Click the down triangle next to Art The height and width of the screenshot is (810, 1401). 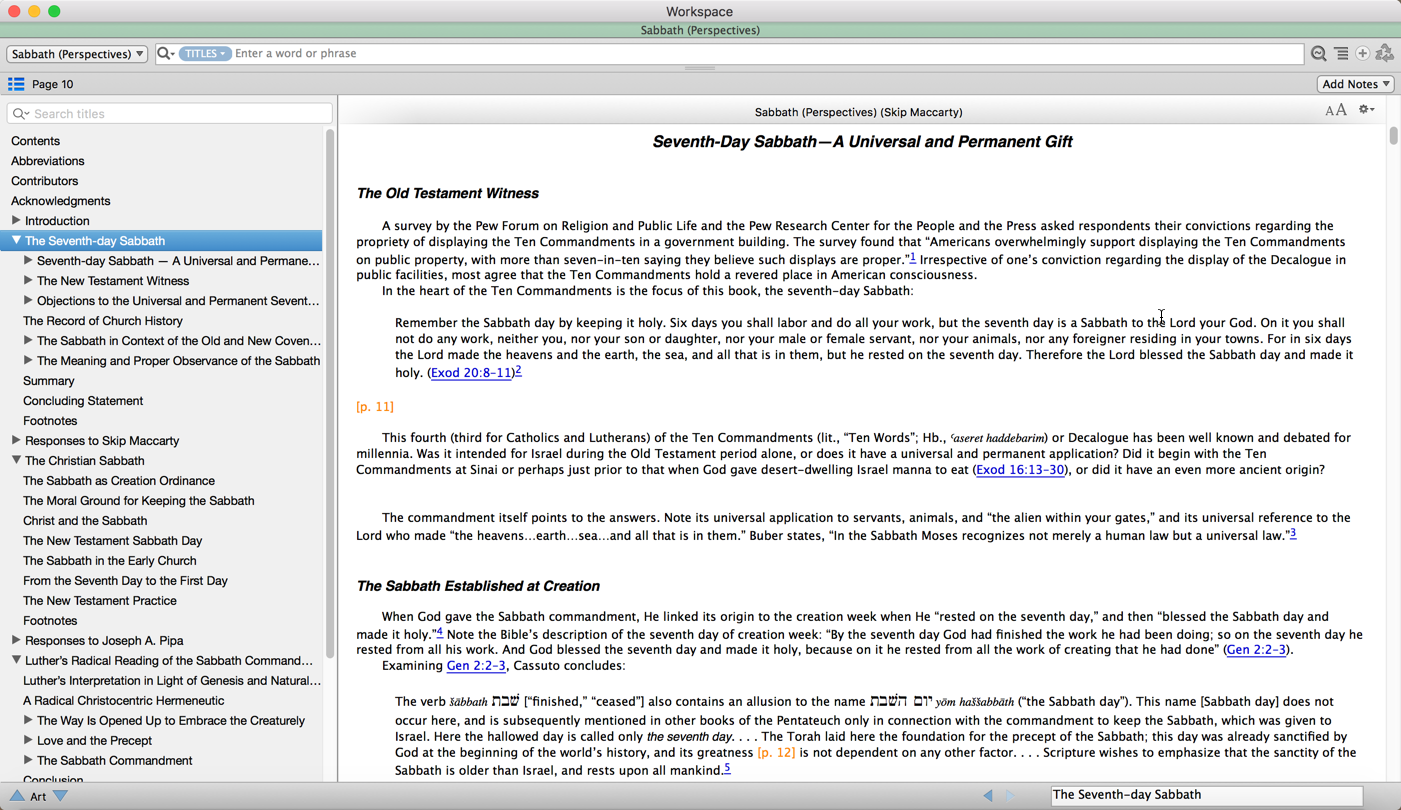61,796
